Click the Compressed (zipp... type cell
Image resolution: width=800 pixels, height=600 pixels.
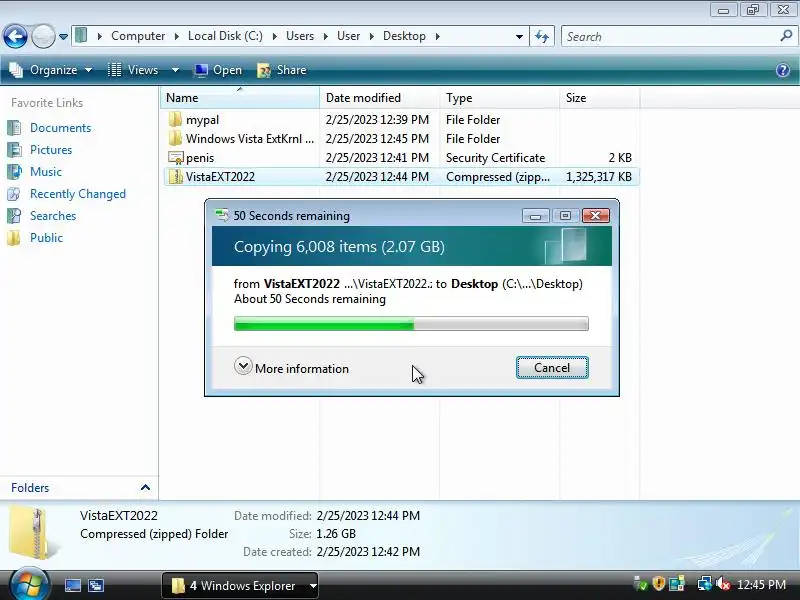tap(497, 177)
